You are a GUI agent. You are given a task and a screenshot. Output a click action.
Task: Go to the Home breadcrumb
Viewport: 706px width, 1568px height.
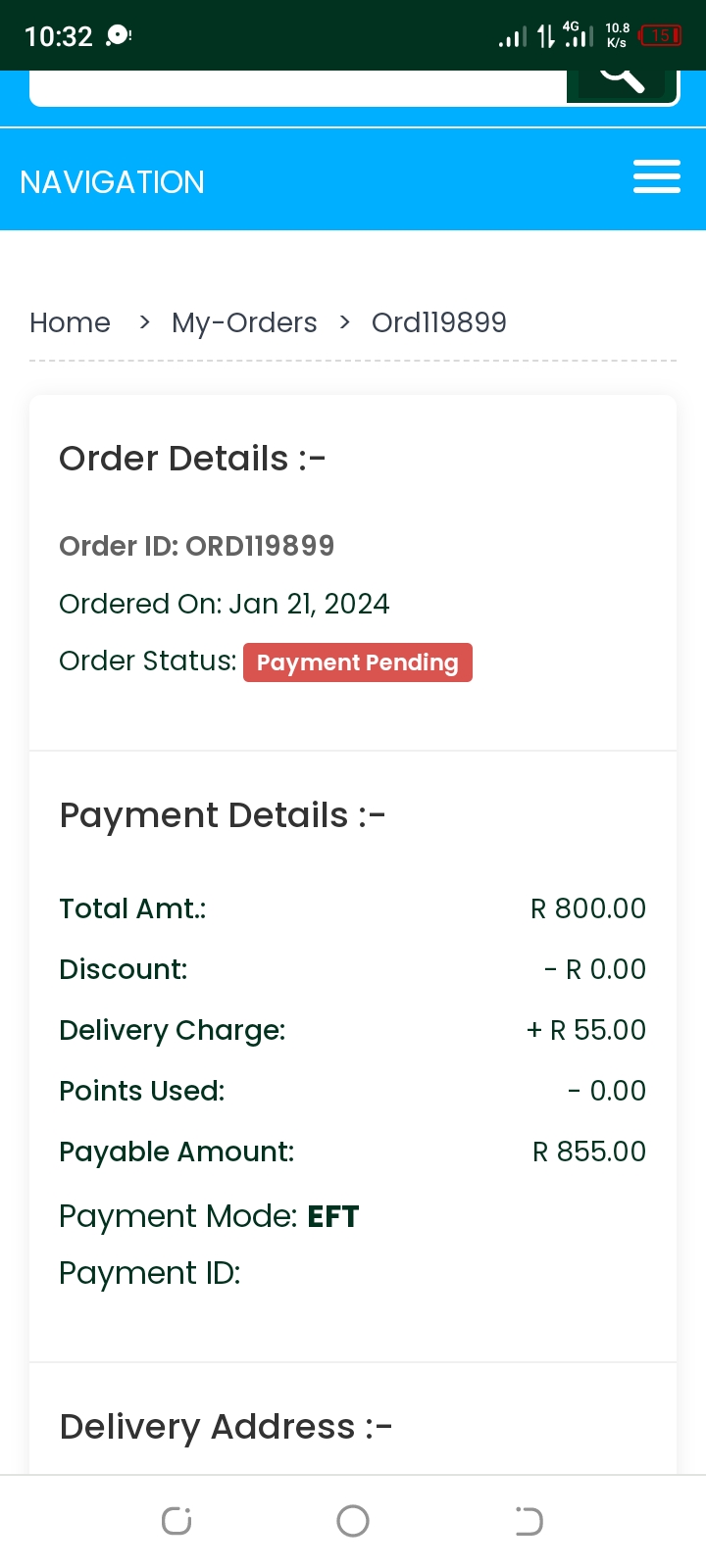[70, 322]
